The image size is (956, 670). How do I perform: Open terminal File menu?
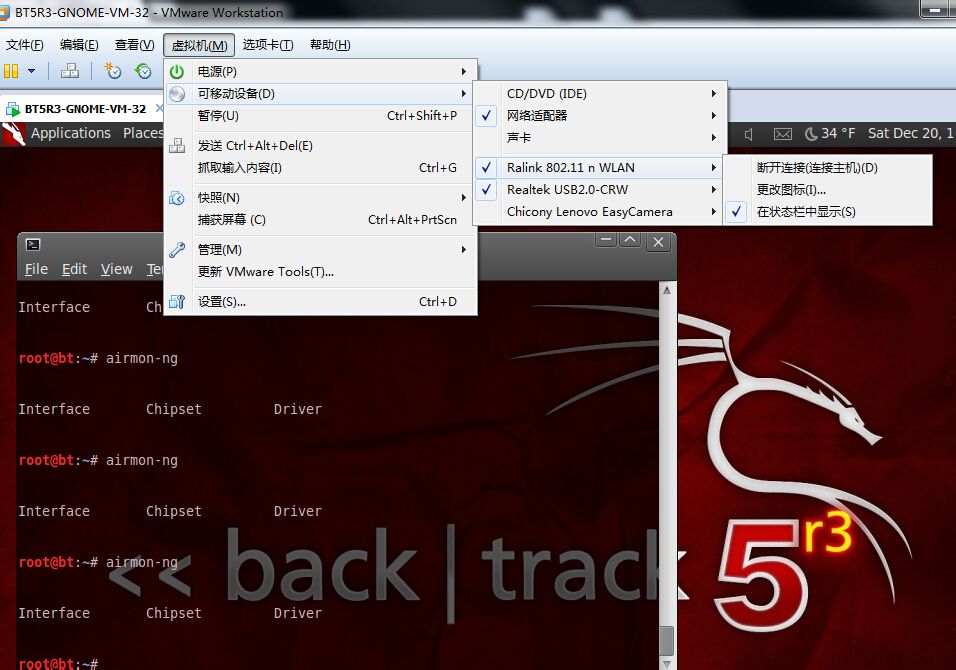36,269
